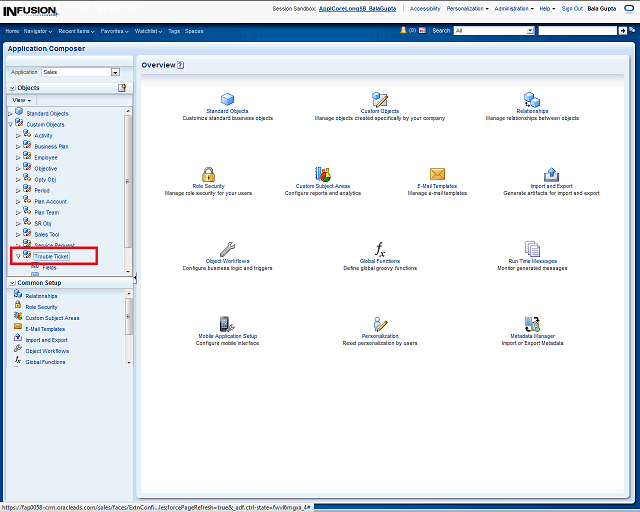This screenshot has height=512, width=640.
Task: Open the Global Functions fx icon
Action: (x=379, y=249)
